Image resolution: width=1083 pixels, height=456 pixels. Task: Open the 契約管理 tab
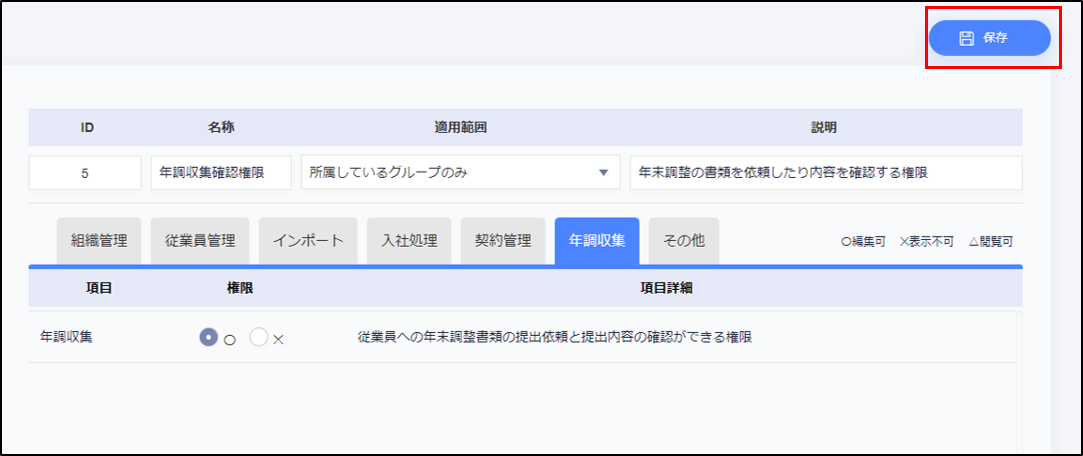[503, 241]
